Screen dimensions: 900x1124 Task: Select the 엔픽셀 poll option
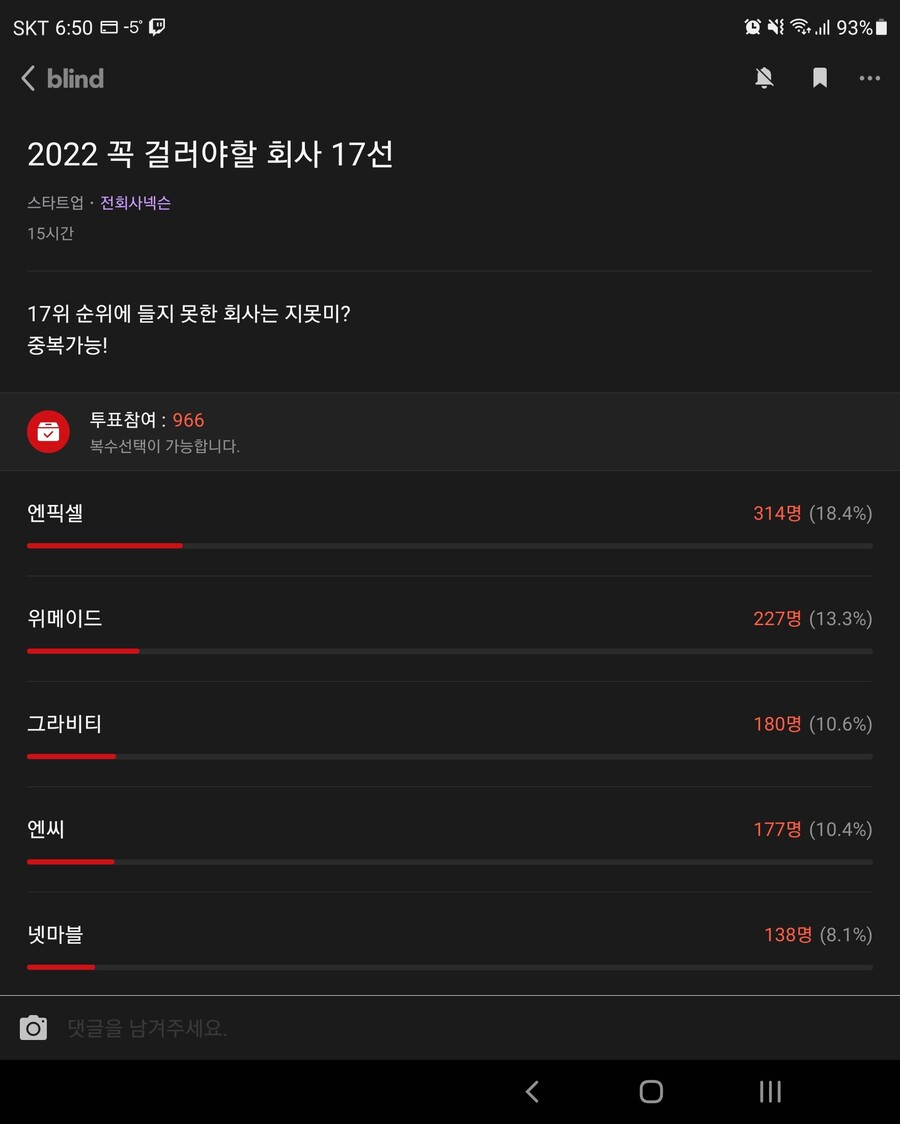55,513
